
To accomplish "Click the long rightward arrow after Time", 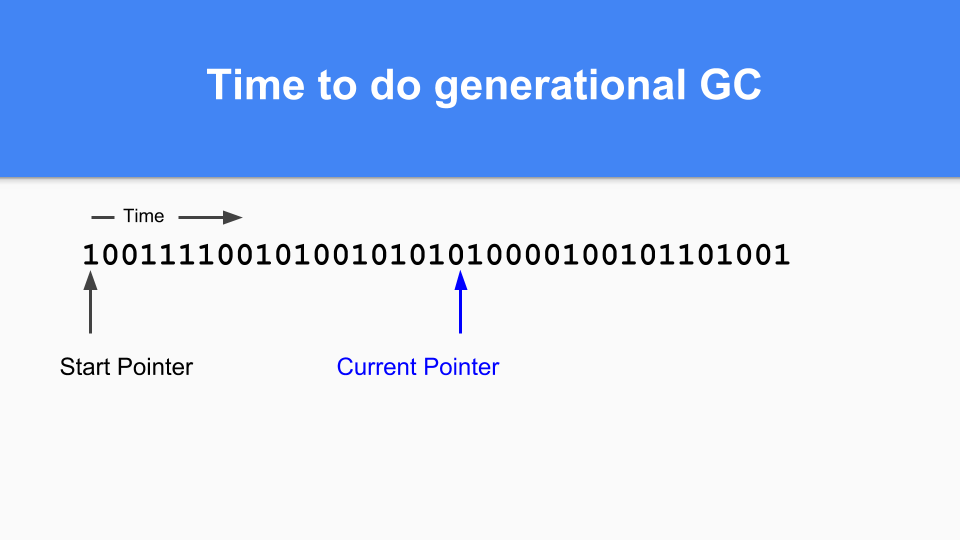I will (210, 217).
